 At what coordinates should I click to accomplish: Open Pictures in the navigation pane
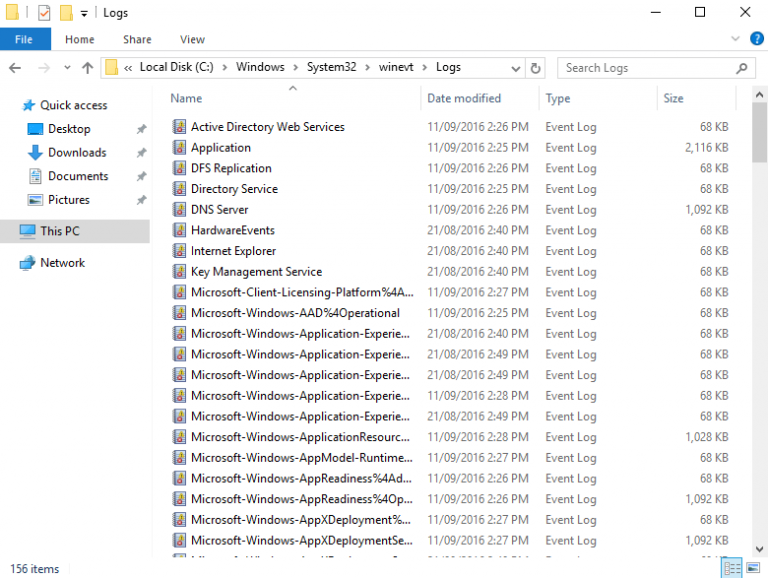tap(59, 199)
